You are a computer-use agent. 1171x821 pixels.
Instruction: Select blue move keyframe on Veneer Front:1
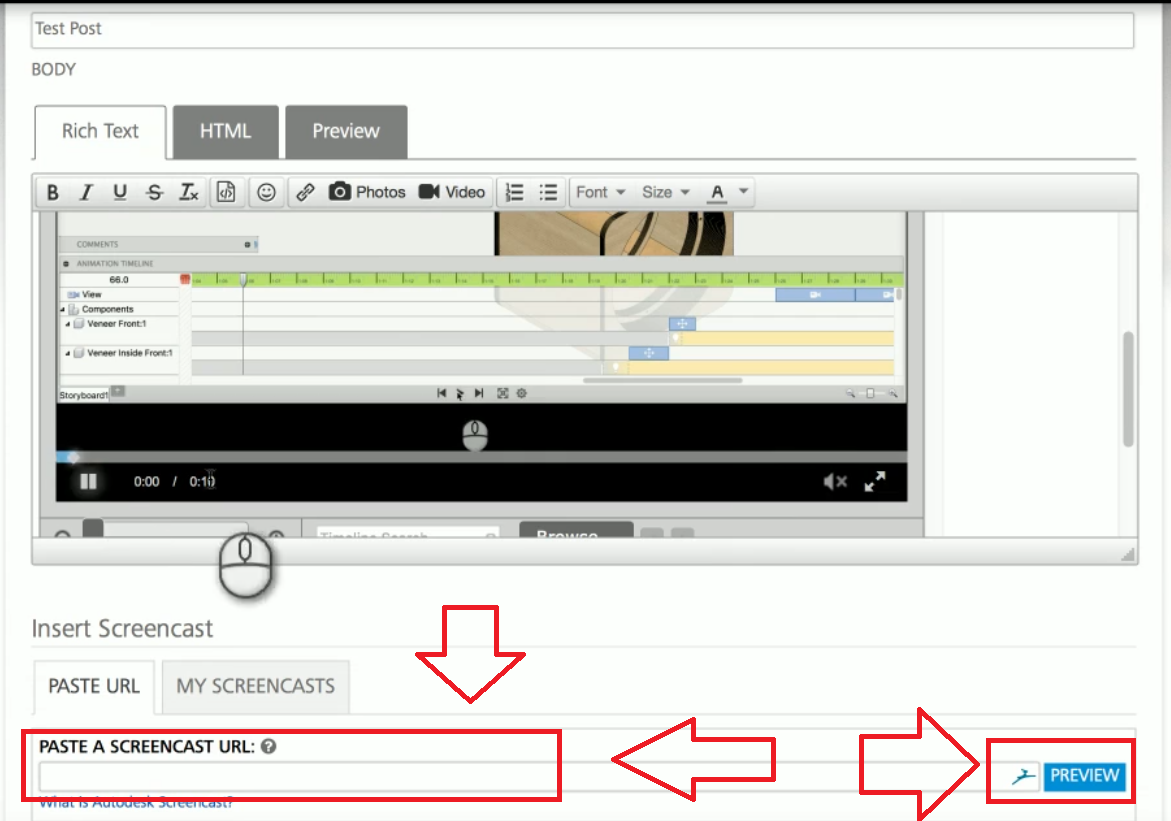[682, 323]
